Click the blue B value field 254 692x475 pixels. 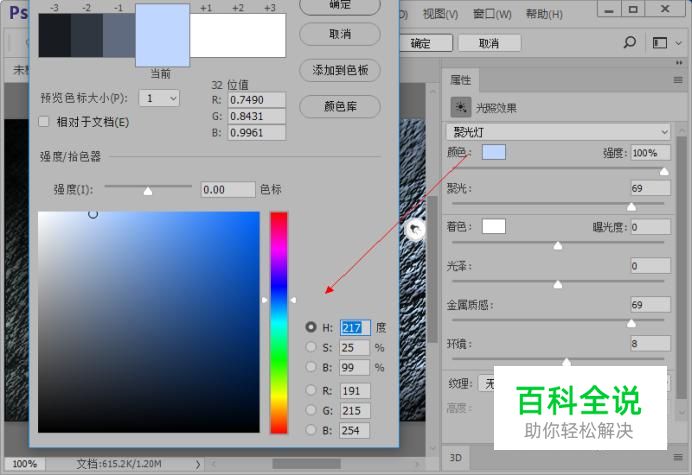coord(355,430)
